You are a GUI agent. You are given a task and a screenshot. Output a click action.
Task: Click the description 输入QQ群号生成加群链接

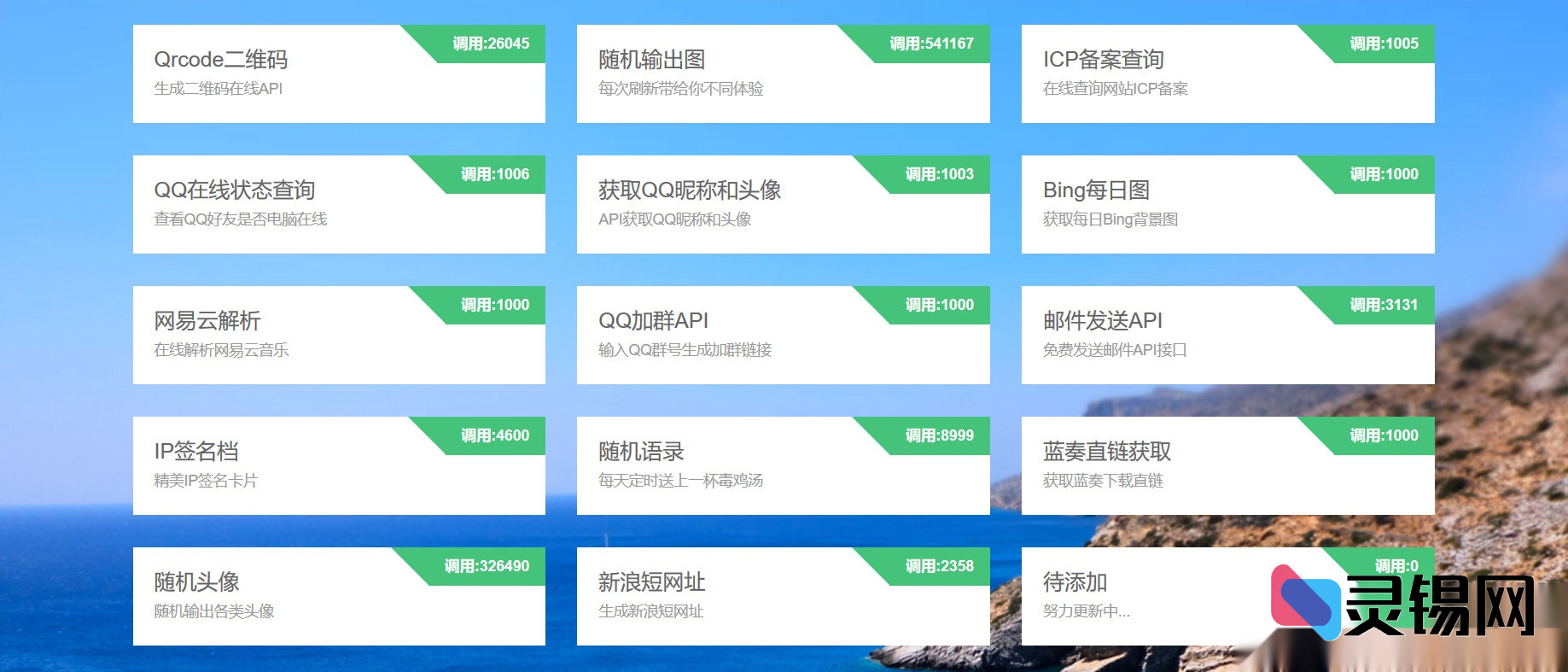[x=685, y=350]
